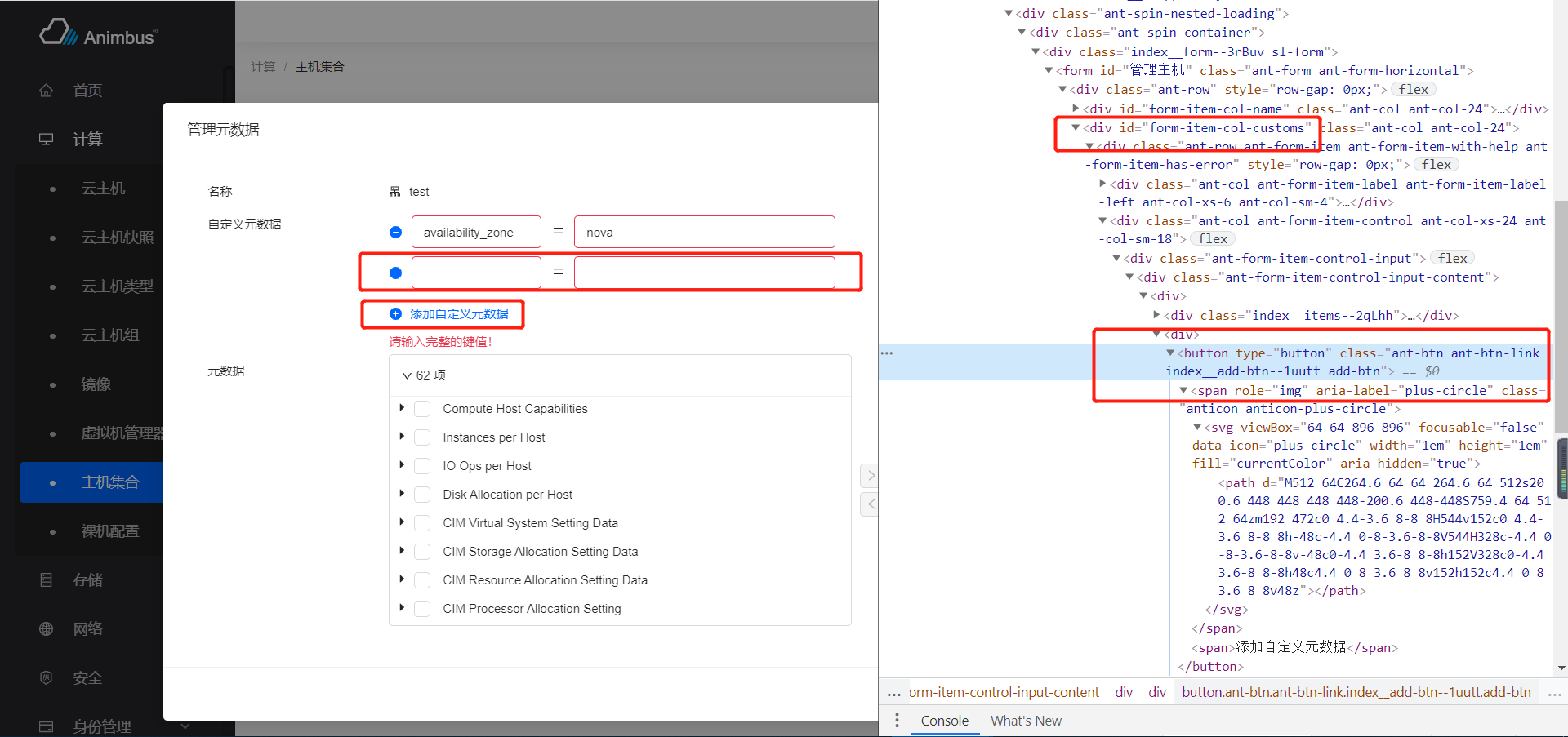
Task: Click the transfer left arrow button
Action: [871, 504]
